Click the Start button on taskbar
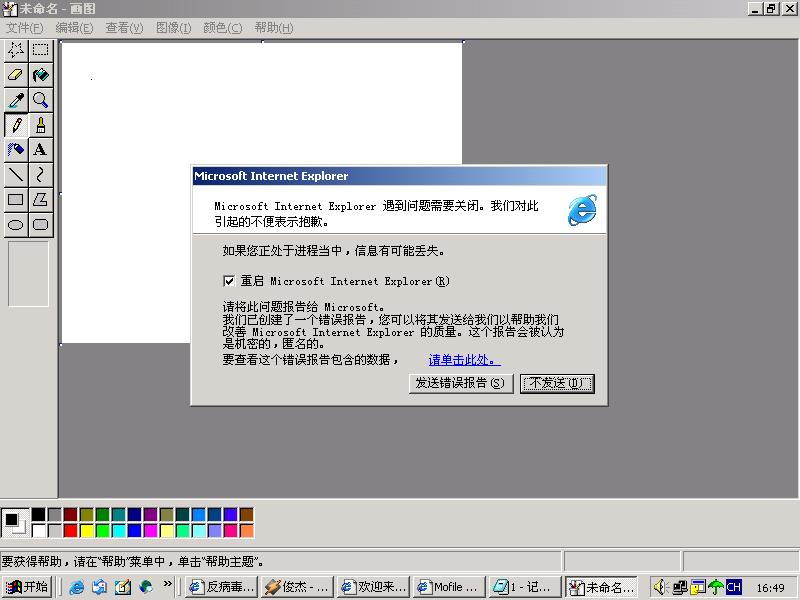Screen dimensions: 800x600 pyautogui.click(x=27, y=587)
